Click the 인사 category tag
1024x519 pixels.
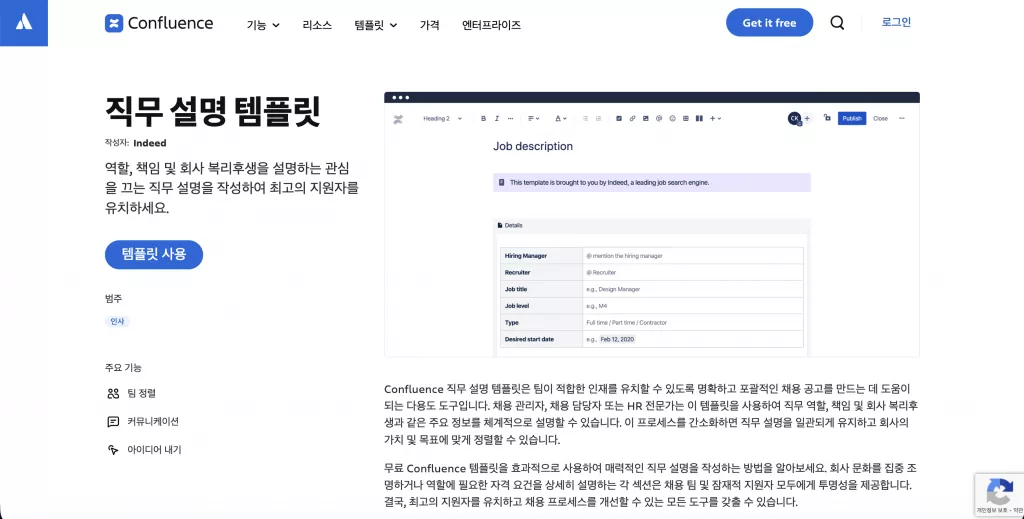click(x=117, y=321)
